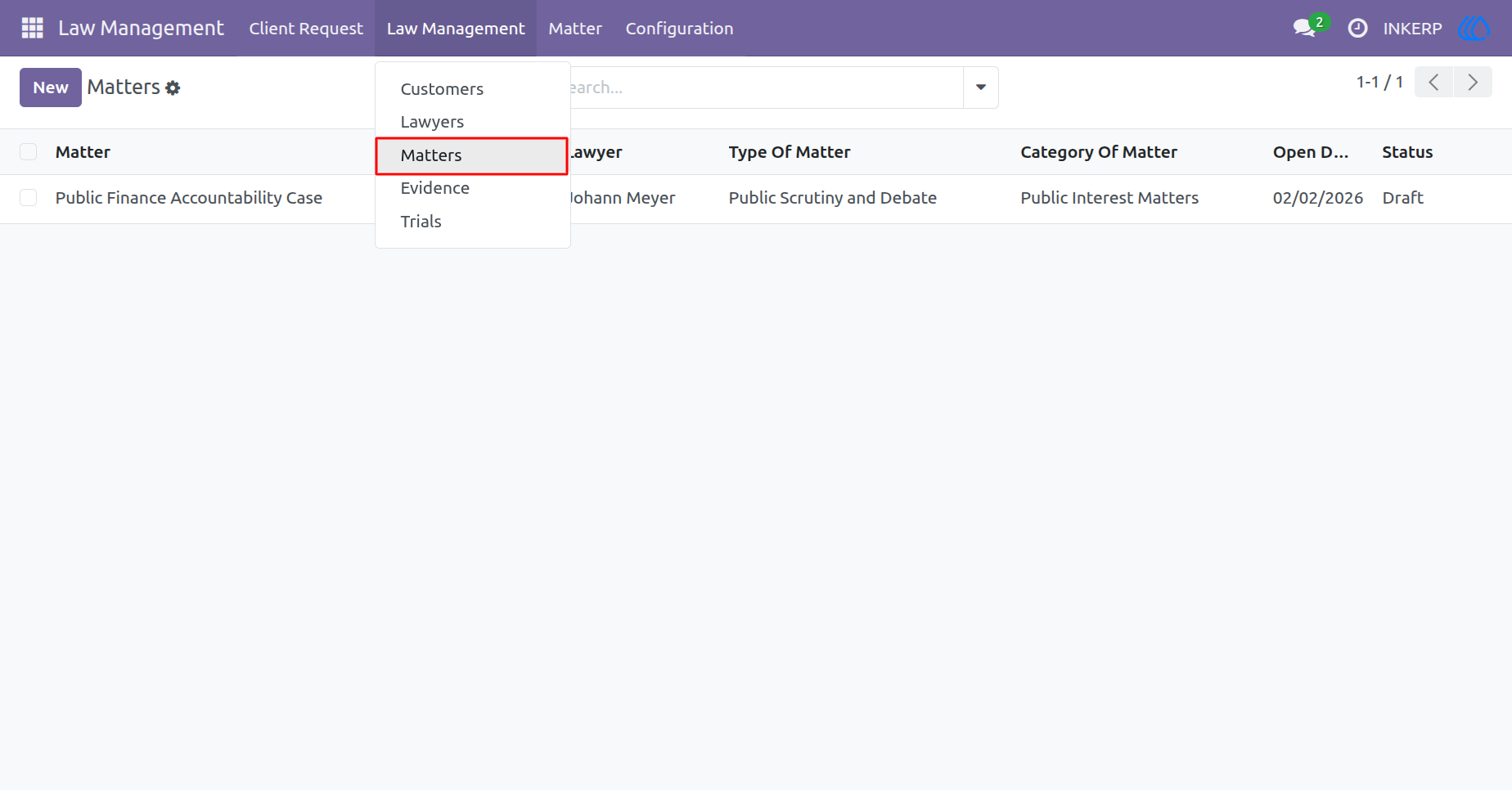The height and width of the screenshot is (790, 1512).
Task: Choose Trials from the dropdown
Action: tap(473, 222)
